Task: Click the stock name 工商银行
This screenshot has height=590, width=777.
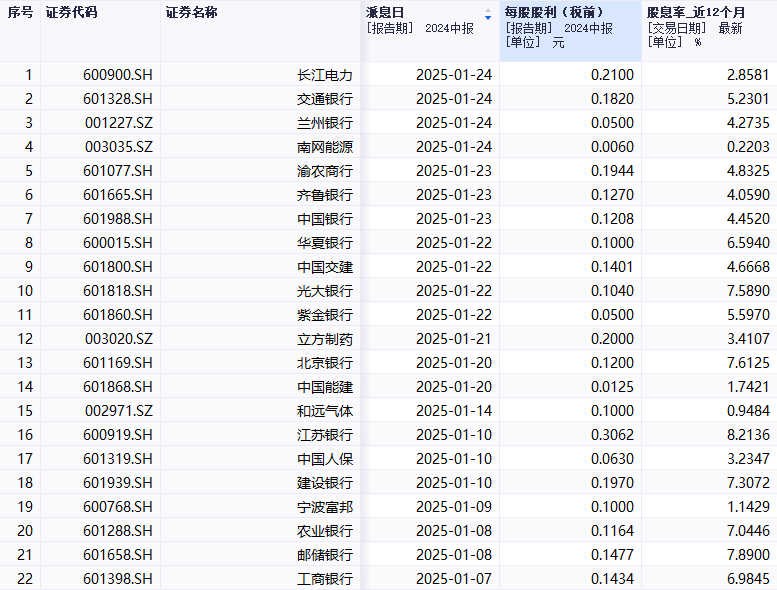Action: tap(325, 579)
